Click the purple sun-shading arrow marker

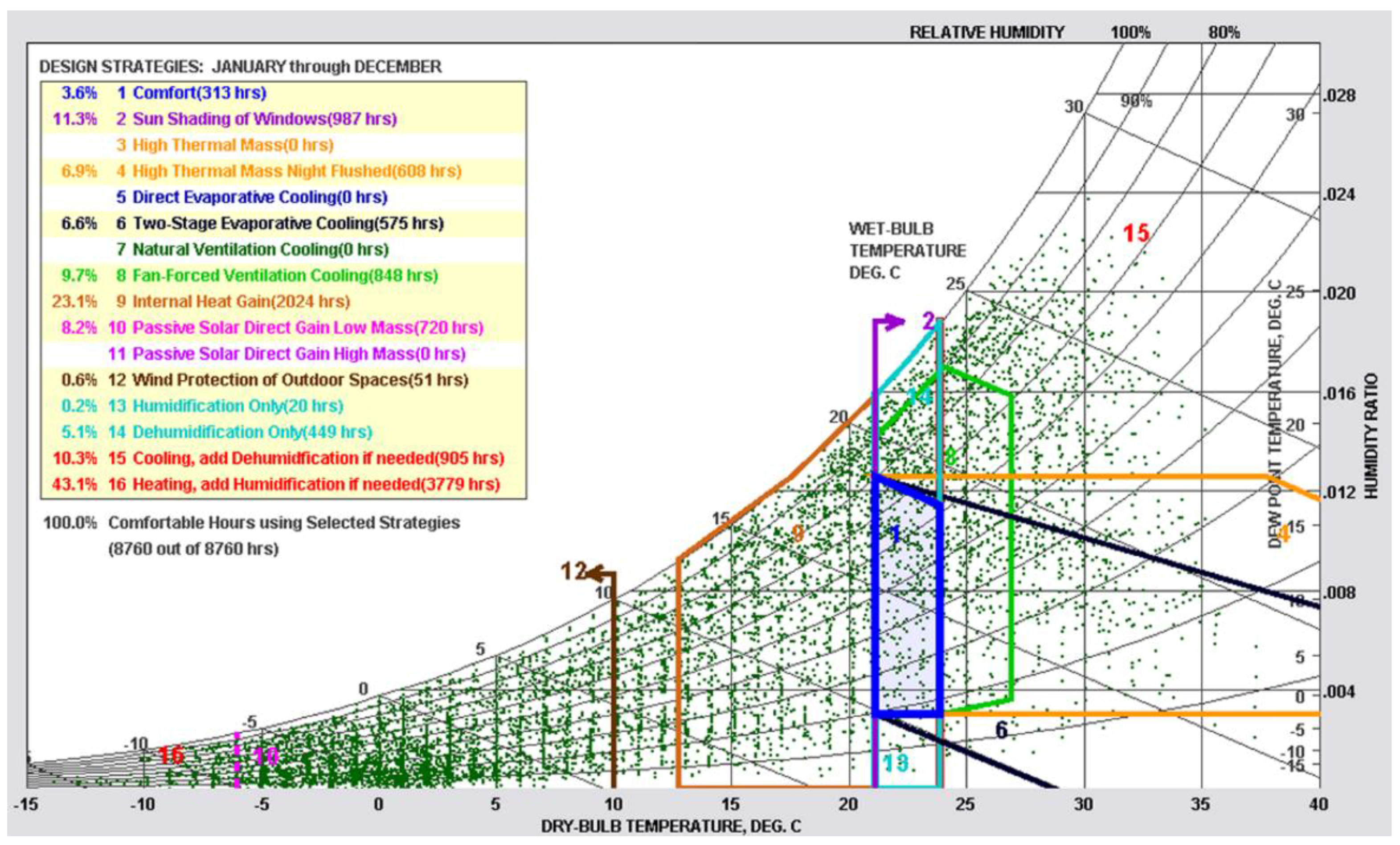point(891,323)
